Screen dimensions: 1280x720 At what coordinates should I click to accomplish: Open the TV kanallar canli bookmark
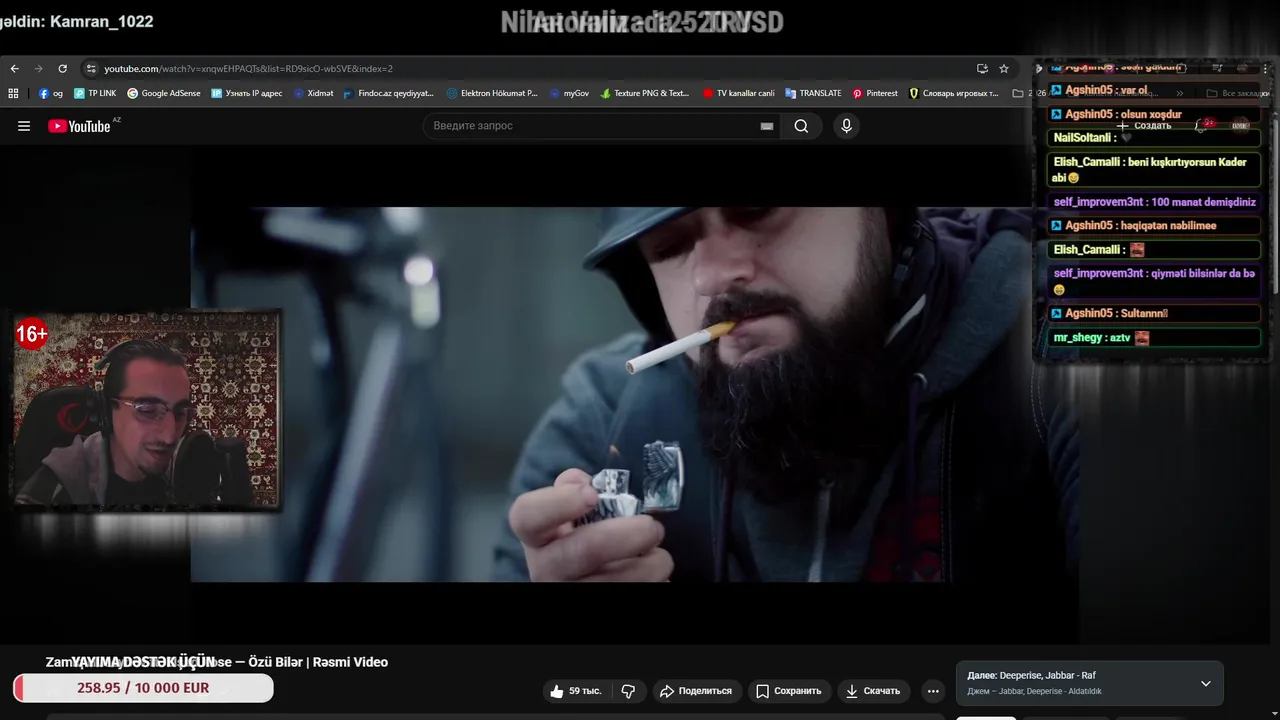point(739,93)
